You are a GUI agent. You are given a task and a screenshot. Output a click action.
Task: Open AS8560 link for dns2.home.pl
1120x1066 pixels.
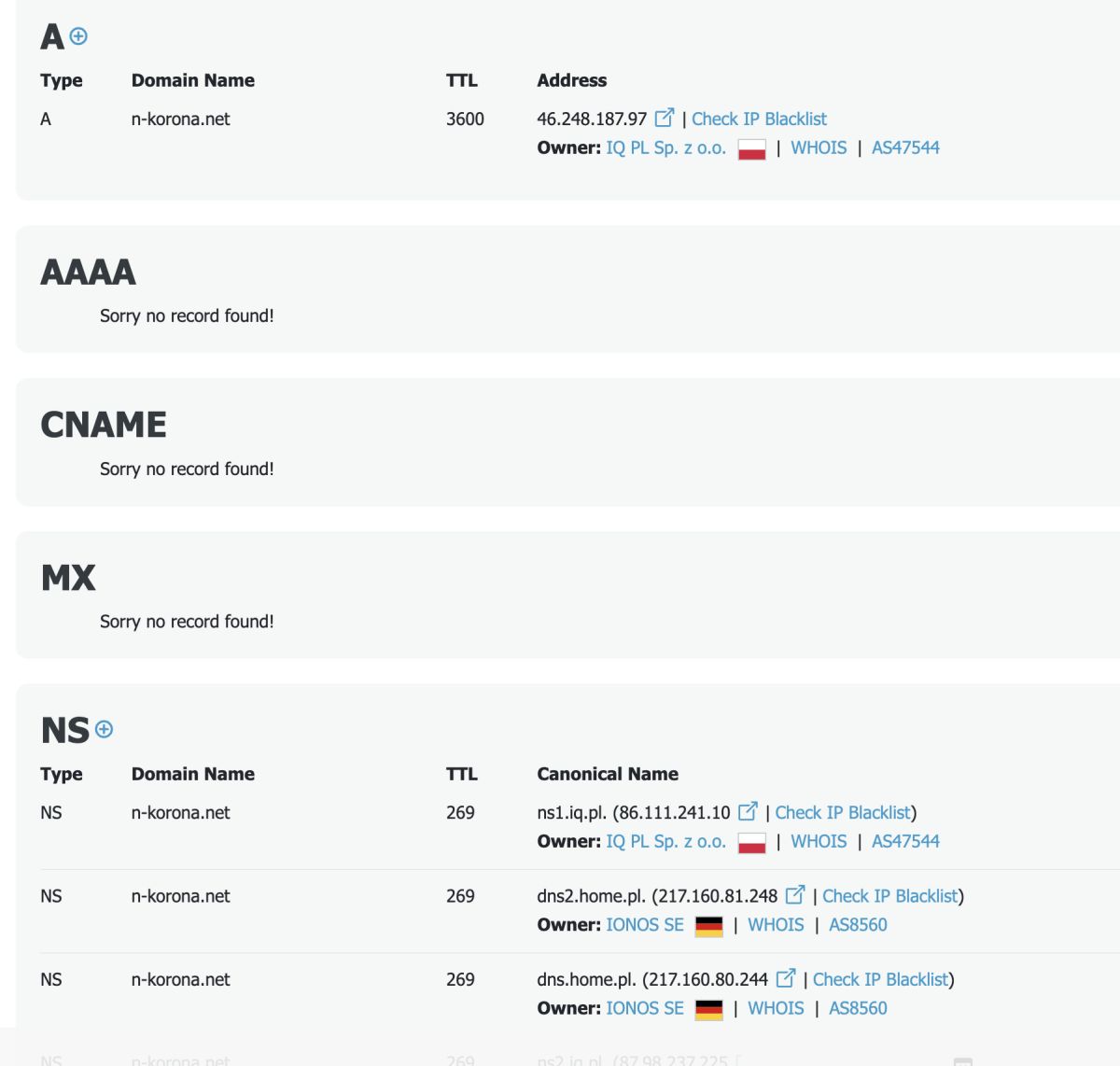(858, 924)
